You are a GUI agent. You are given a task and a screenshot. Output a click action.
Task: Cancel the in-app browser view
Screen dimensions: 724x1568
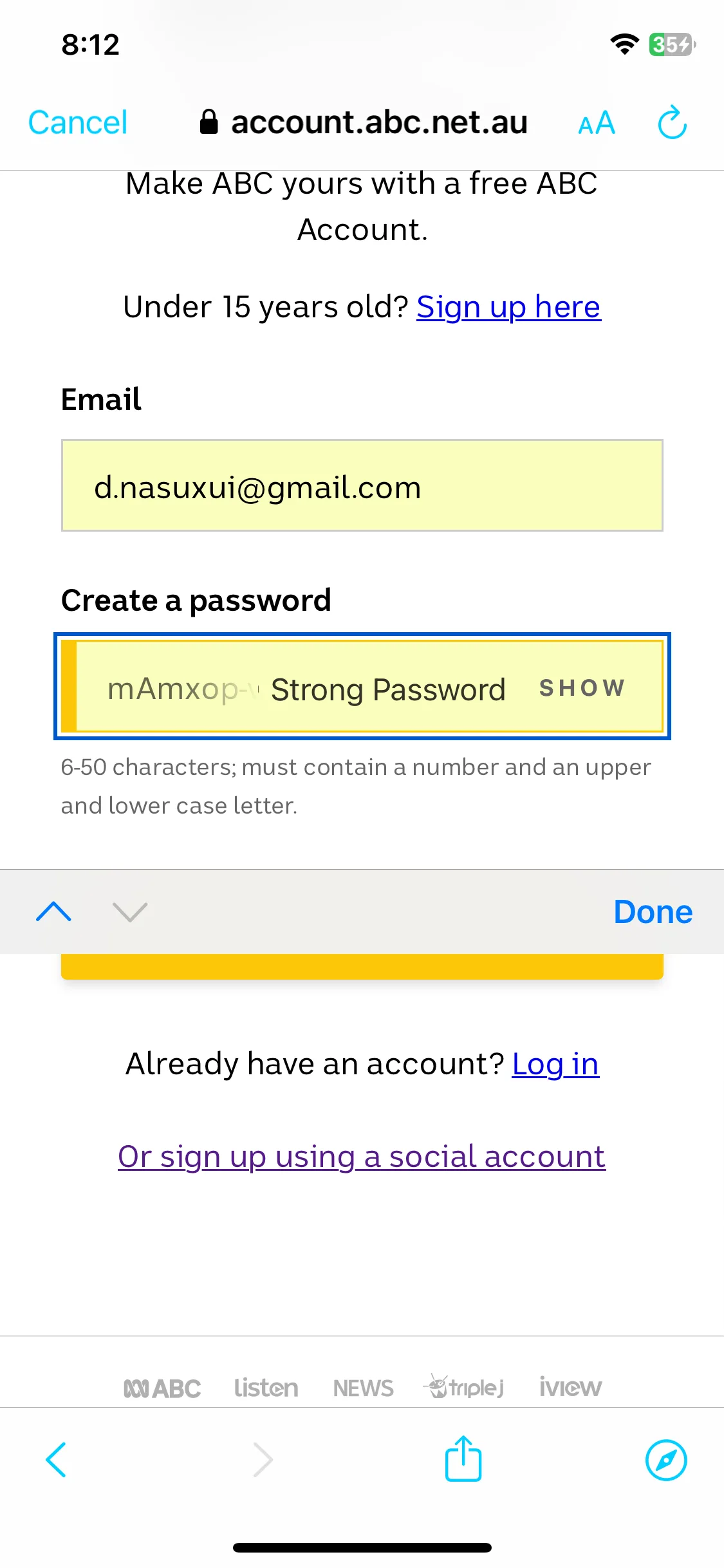[78, 122]
